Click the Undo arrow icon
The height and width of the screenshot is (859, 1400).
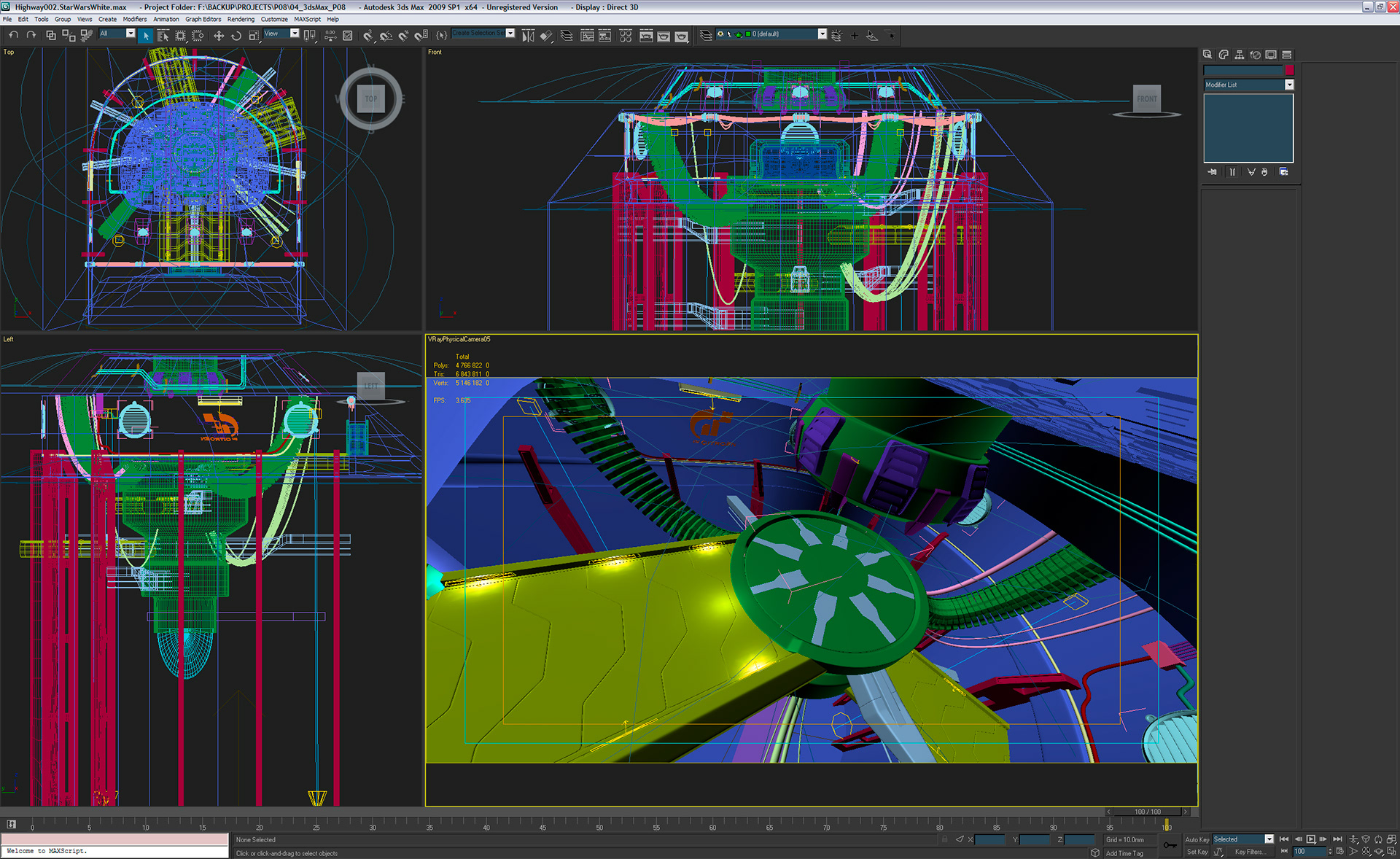click(x=13, y=35)
